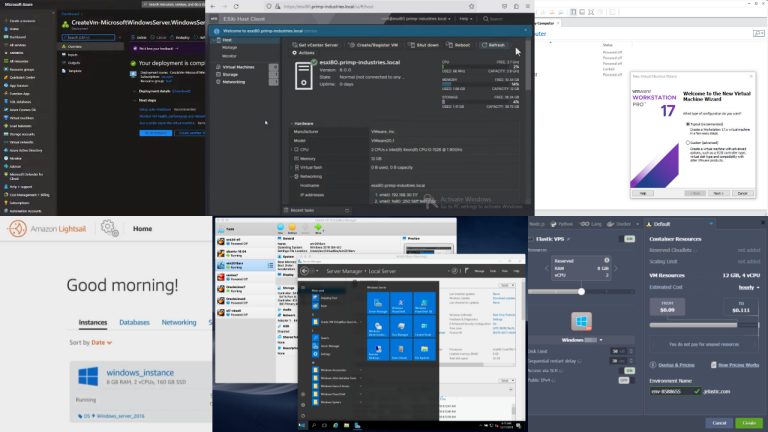
Task: Click the Refresh icon in ESXi toolbar
Action: (x=484, y=45)
